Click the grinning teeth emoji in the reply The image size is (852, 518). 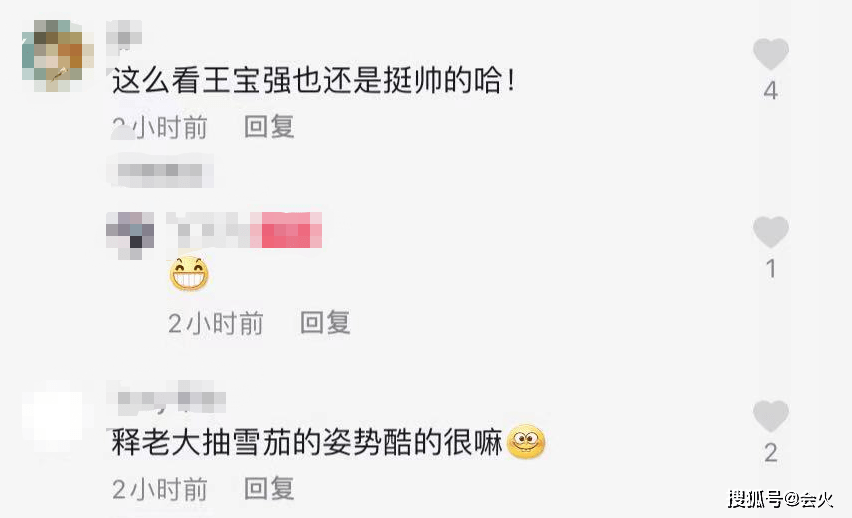(189, 274)
